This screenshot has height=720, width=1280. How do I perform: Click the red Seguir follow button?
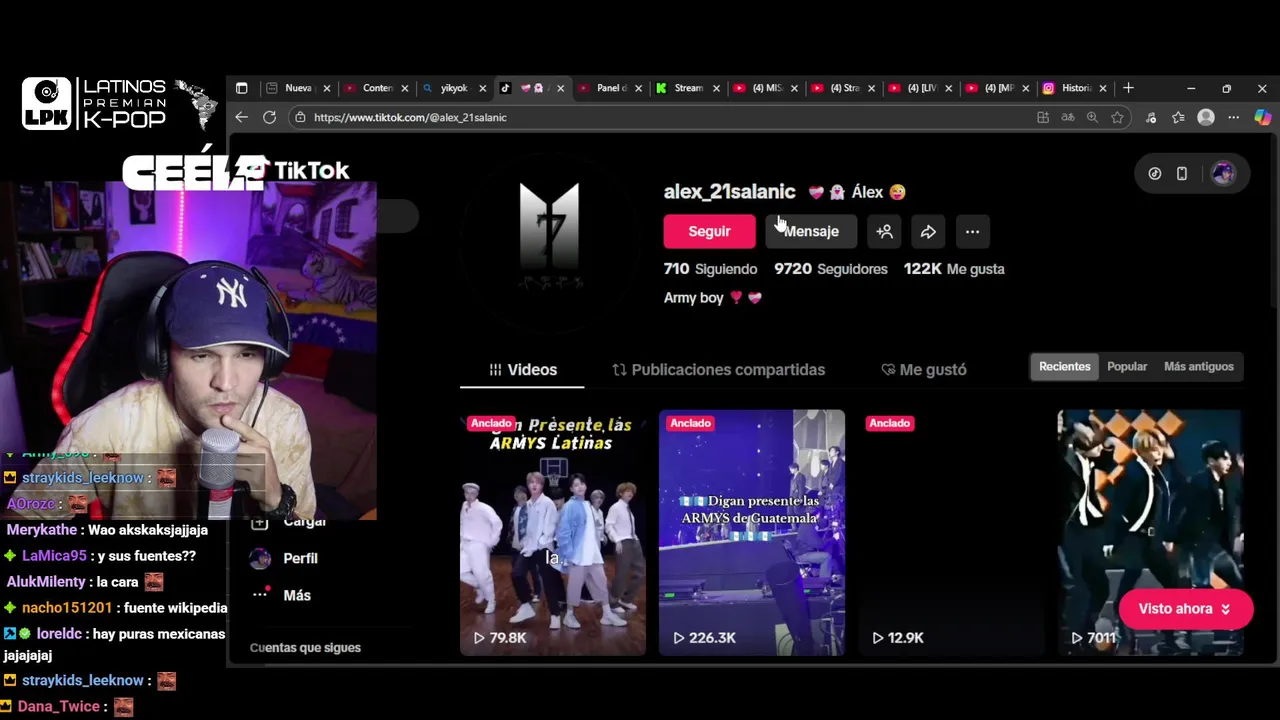pos(709,231)
